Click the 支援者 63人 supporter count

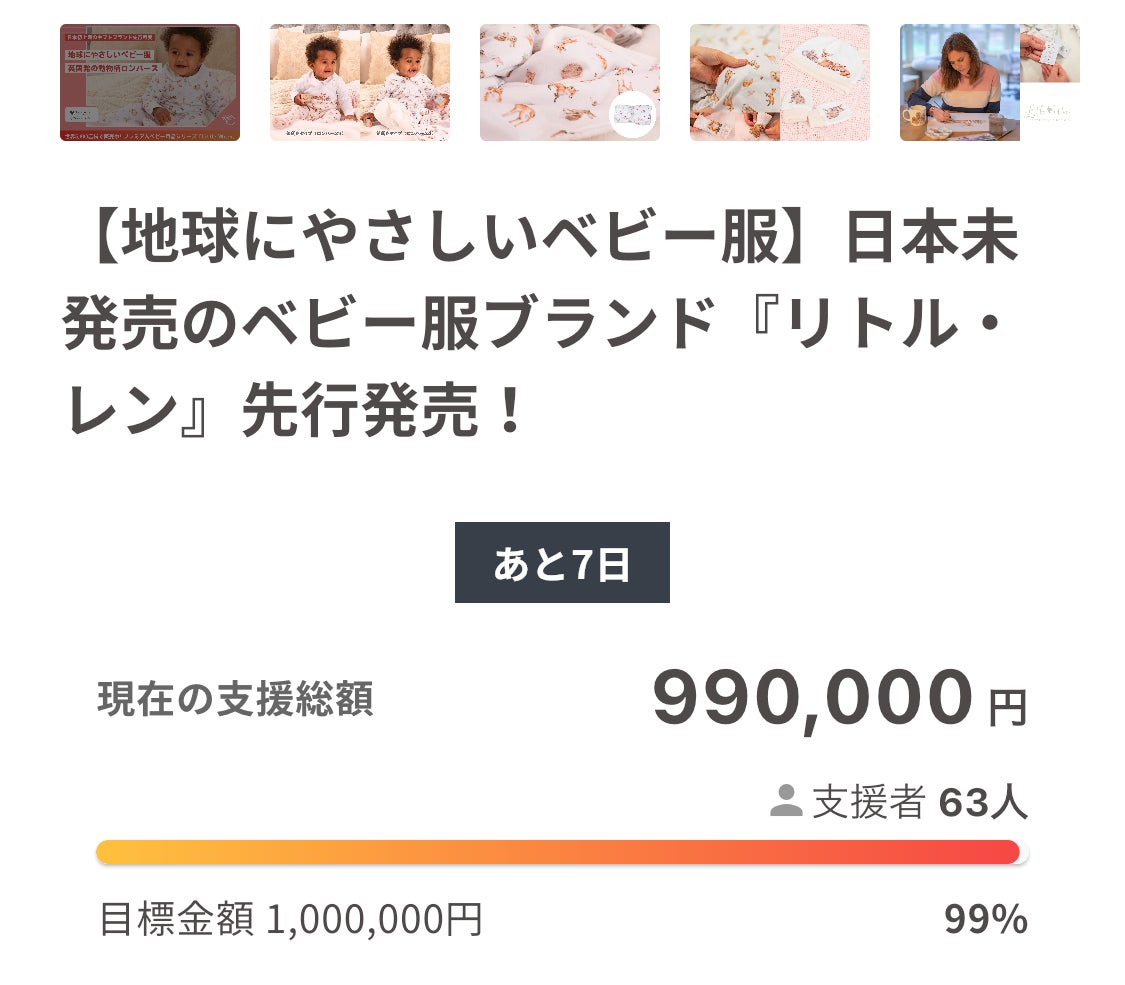tap(918, 801)
